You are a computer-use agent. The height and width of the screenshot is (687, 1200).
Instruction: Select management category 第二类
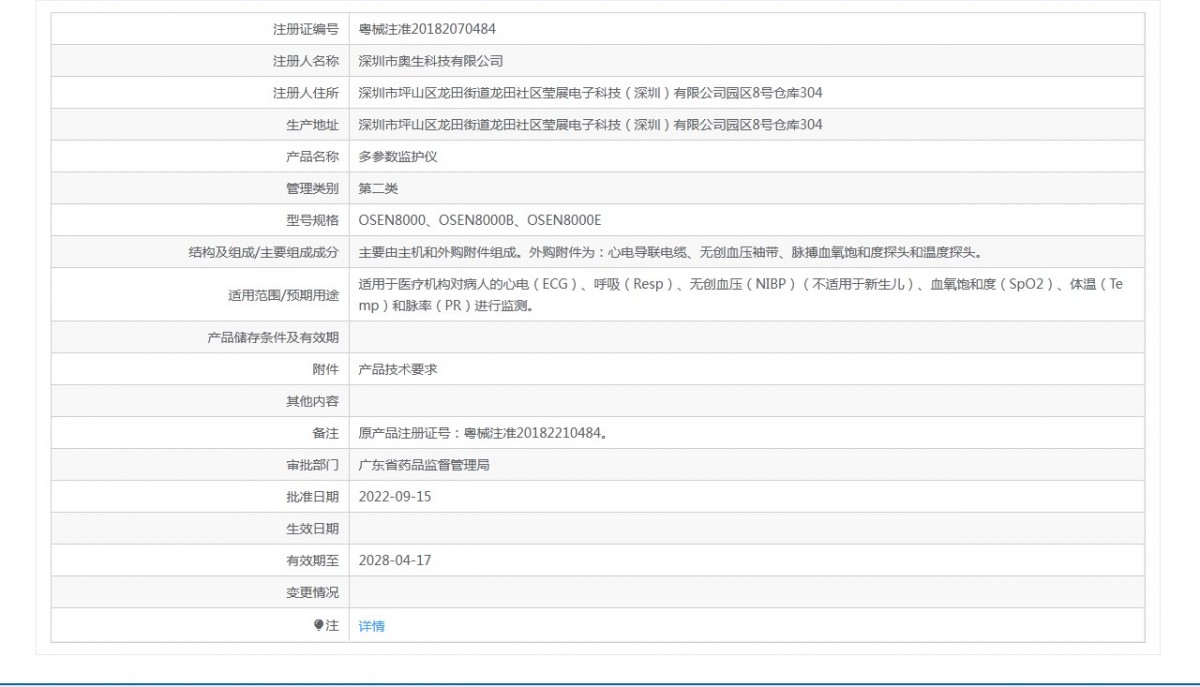pyautogui.click(x=378, y=189)
